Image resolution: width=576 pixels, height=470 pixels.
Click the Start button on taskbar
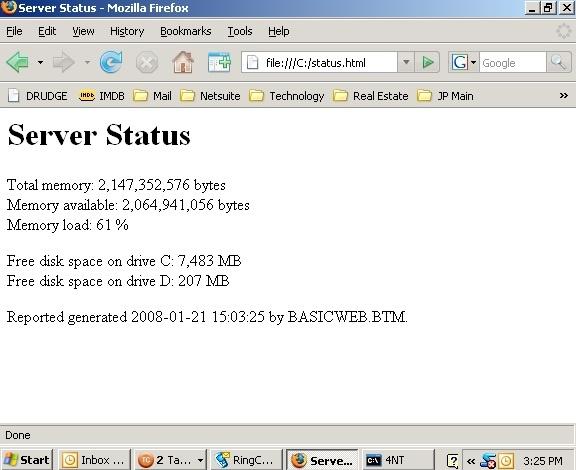[27, 460]
